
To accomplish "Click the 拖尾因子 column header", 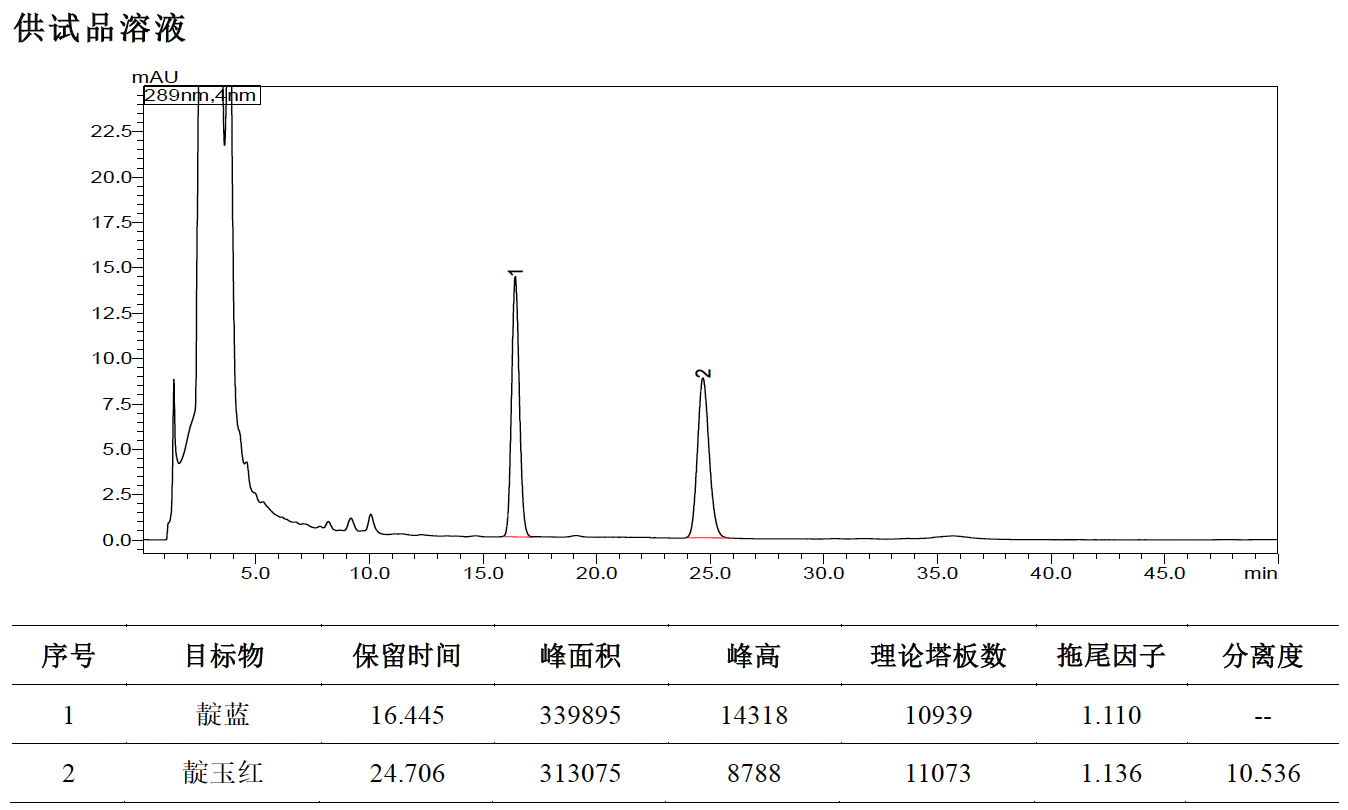I will click(x=1111, y=656).
